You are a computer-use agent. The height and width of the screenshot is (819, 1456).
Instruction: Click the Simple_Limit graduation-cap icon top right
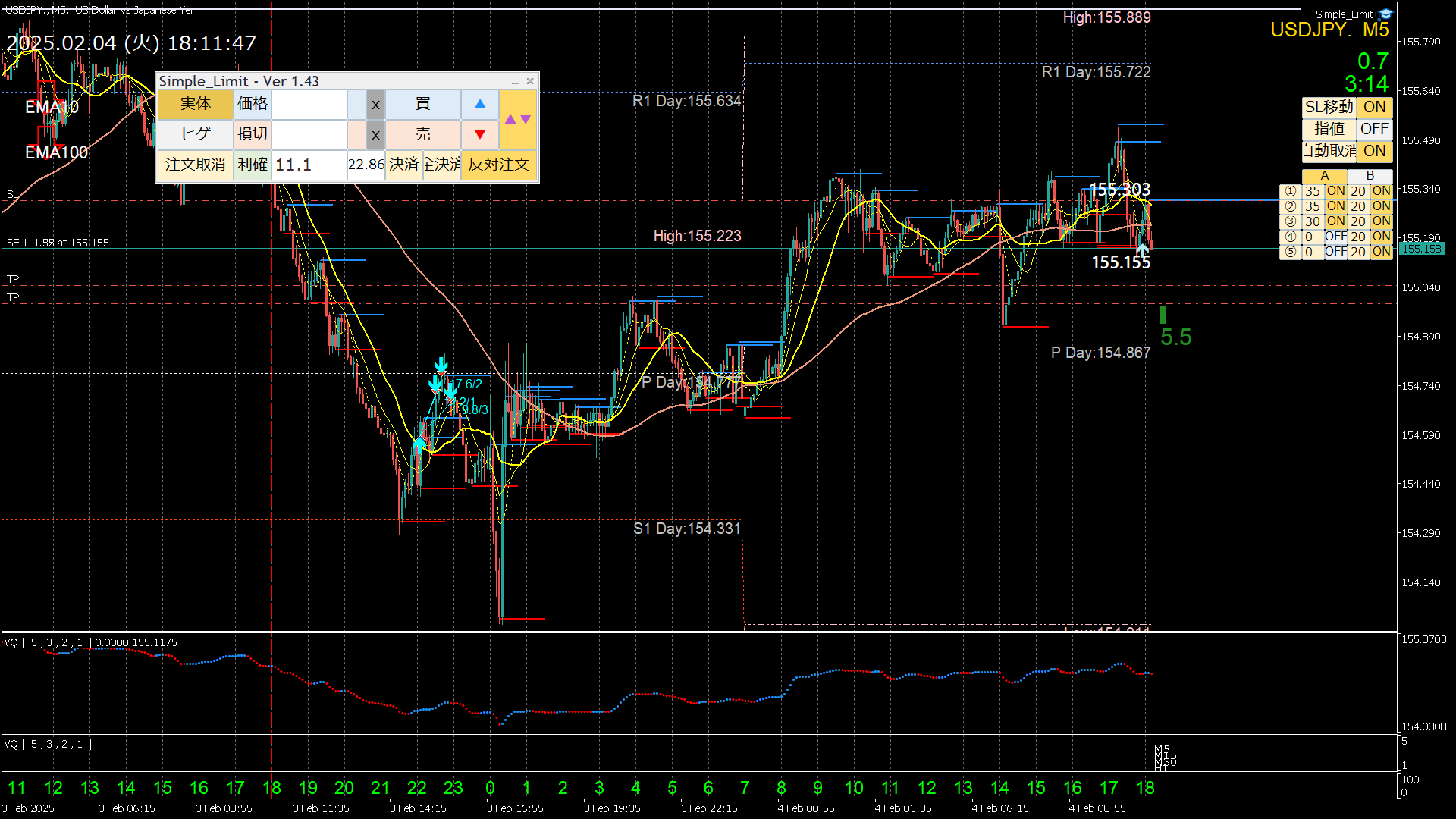point(1386,14)
